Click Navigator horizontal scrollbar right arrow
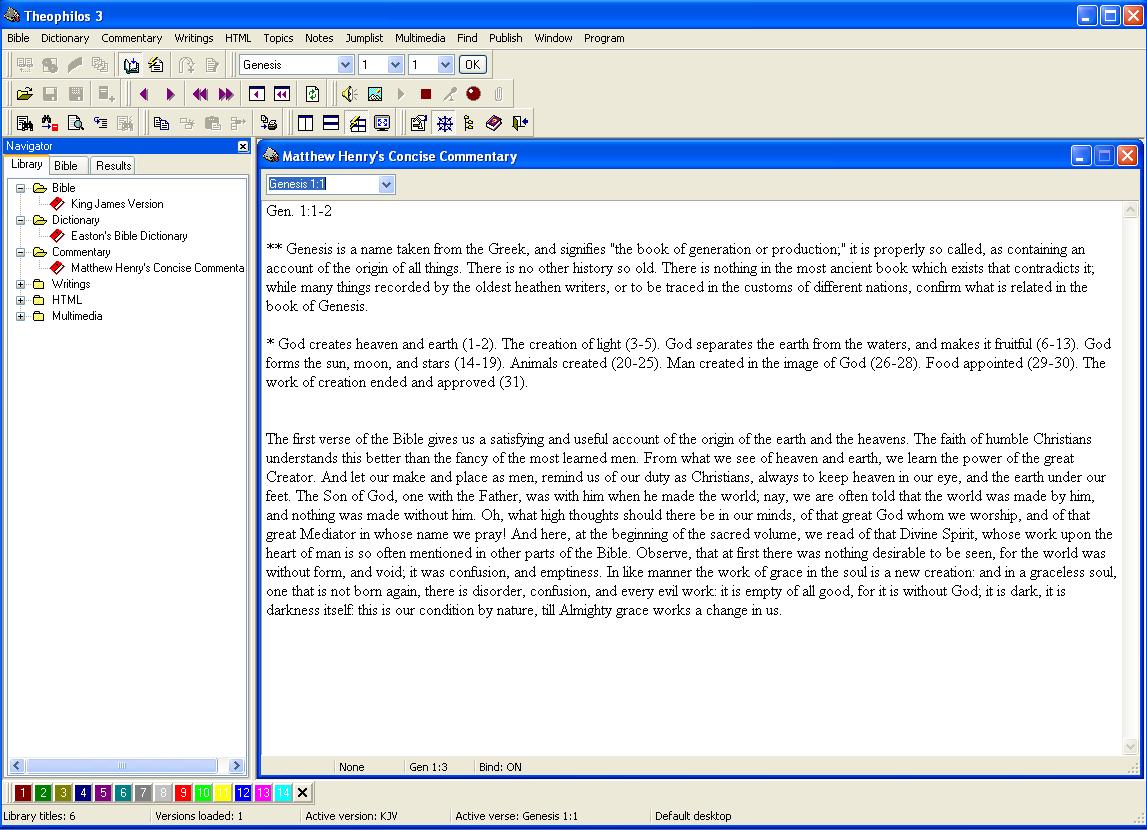The width and height of the screenshot is (1147, 830). (x=236, y=766)
